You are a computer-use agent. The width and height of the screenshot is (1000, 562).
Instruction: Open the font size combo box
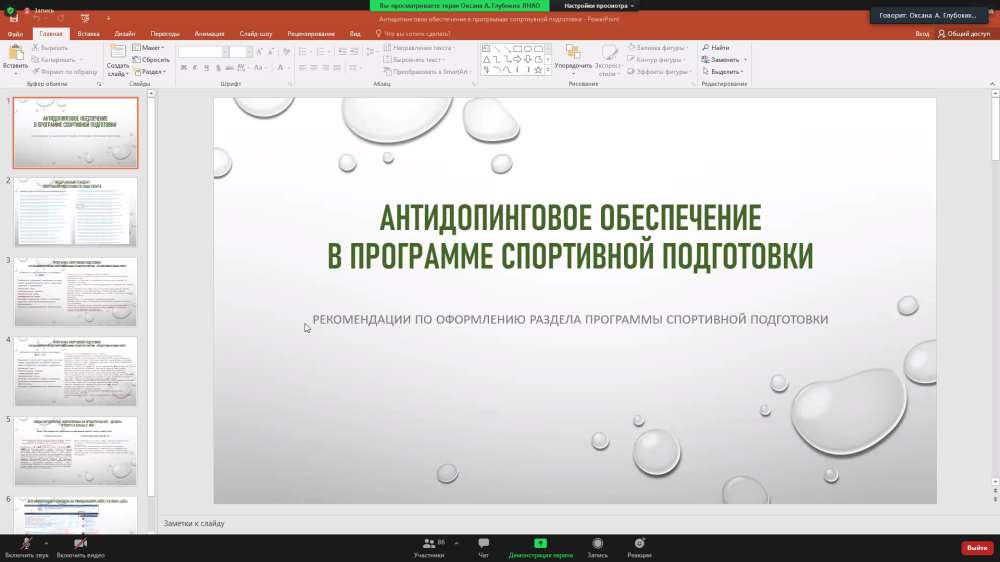[240, 52]
